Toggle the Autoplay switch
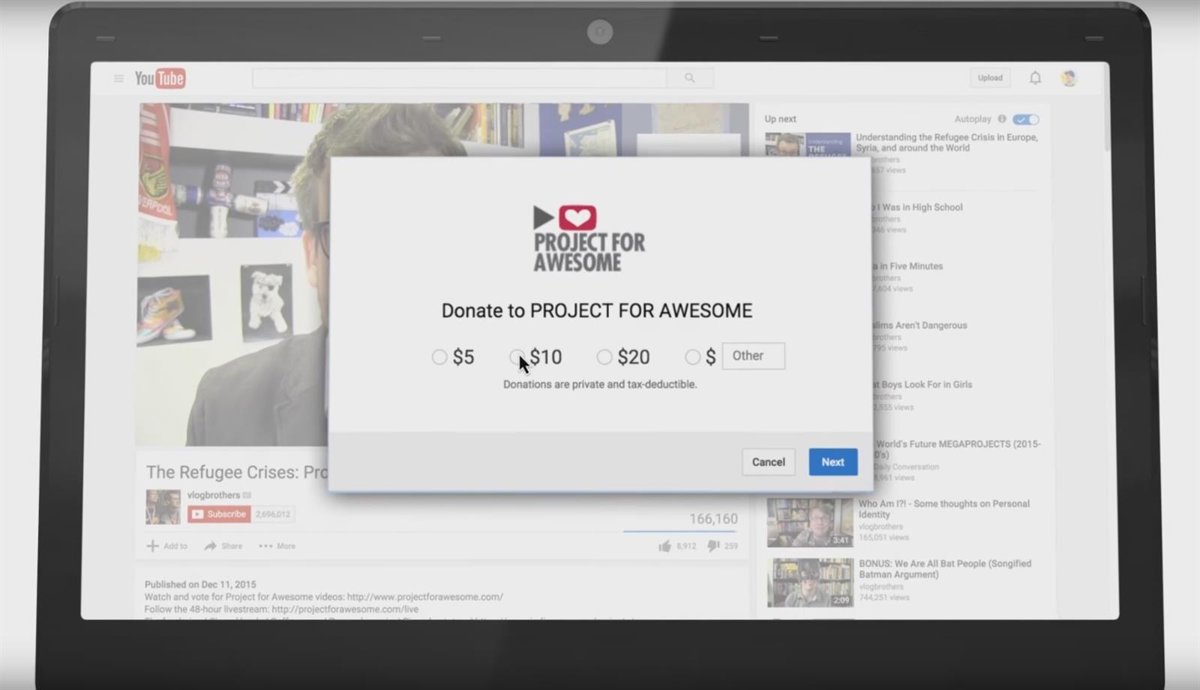This screenshot has height=690, width=1200. coord(1025,119)
